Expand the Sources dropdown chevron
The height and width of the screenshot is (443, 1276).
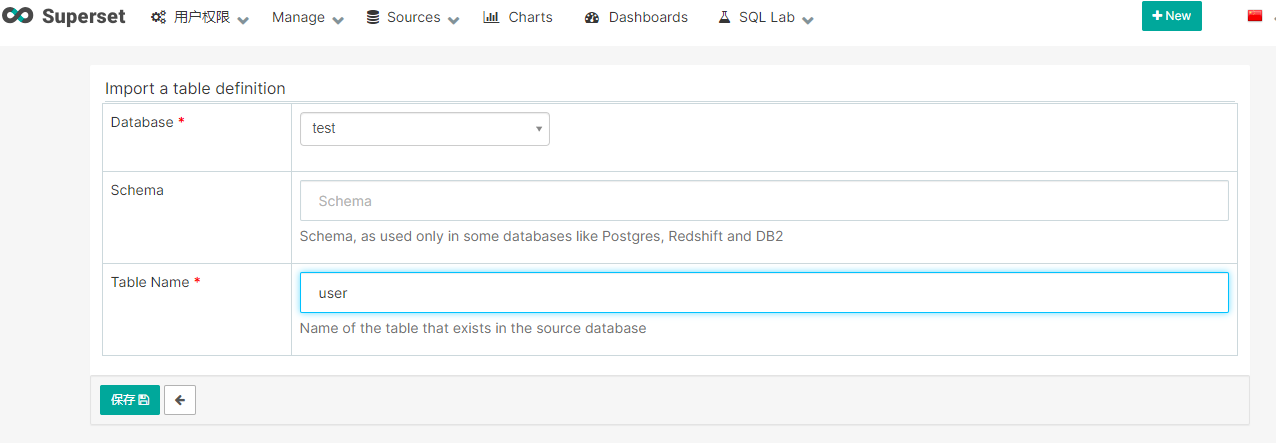point(454,20)
